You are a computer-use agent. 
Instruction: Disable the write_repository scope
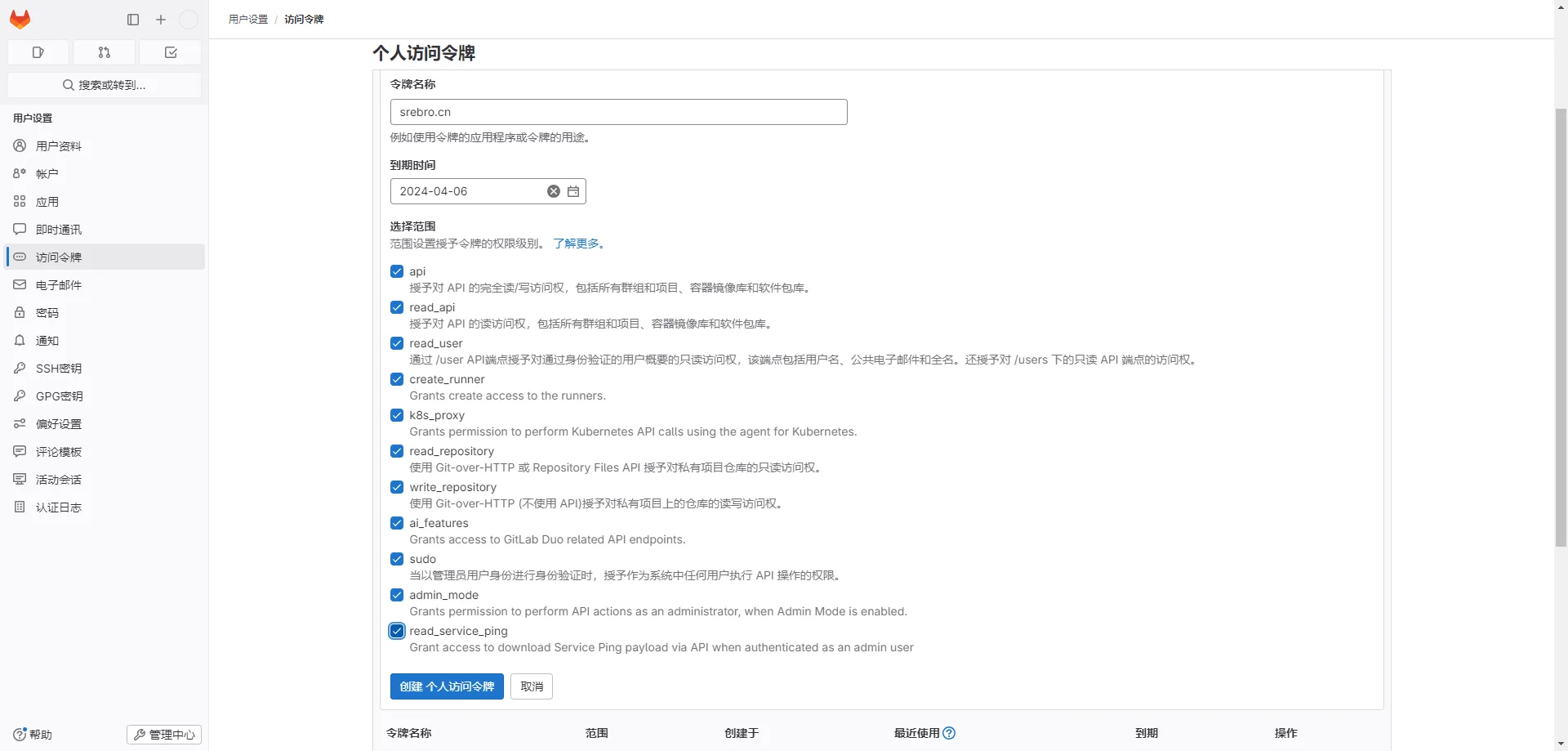(x=397, y=487)
